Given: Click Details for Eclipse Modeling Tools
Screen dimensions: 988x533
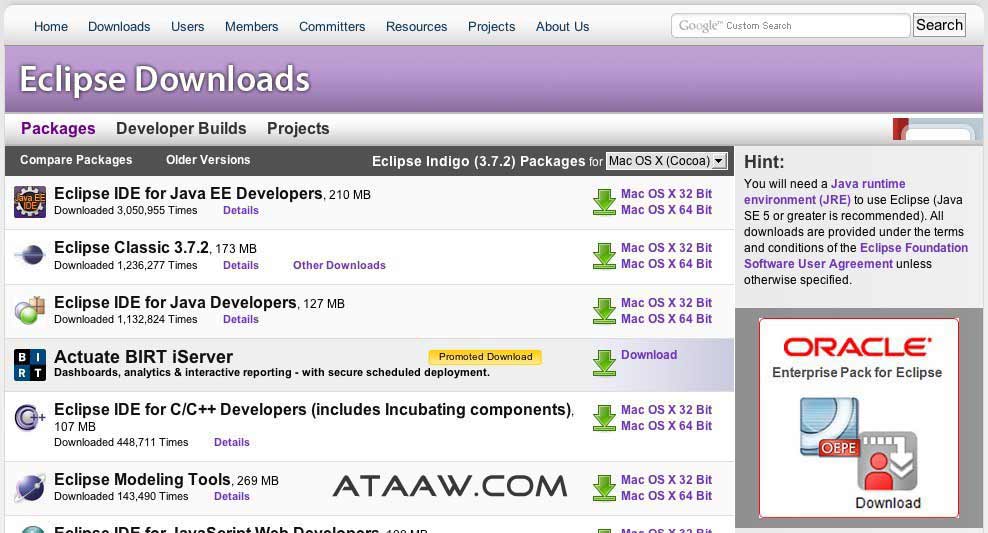Looking at the screenshot, I should pos(232,496).
